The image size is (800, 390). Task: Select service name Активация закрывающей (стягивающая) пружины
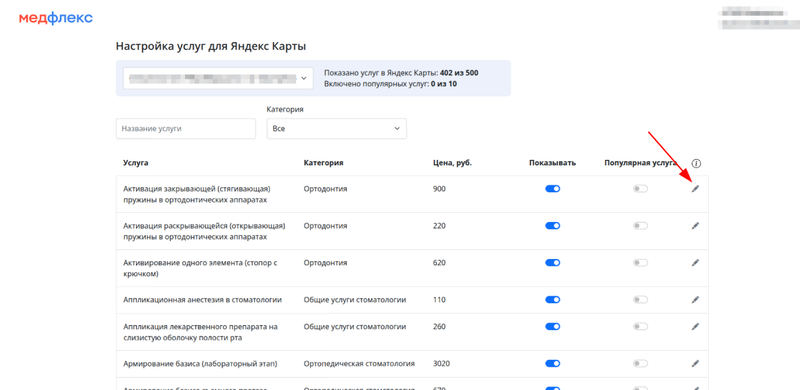[198, 194]
